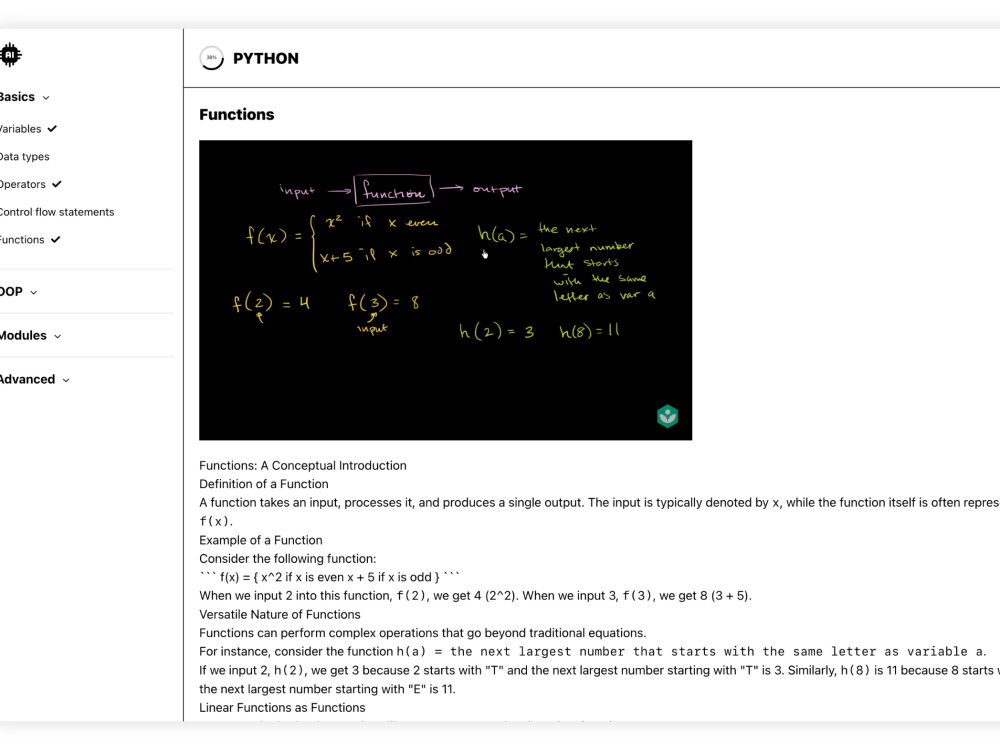Image resolution: width=1000 pixels, height=750 pixels.
Task: Click the checkmark next to Functions
Action: tap(55, 240)
